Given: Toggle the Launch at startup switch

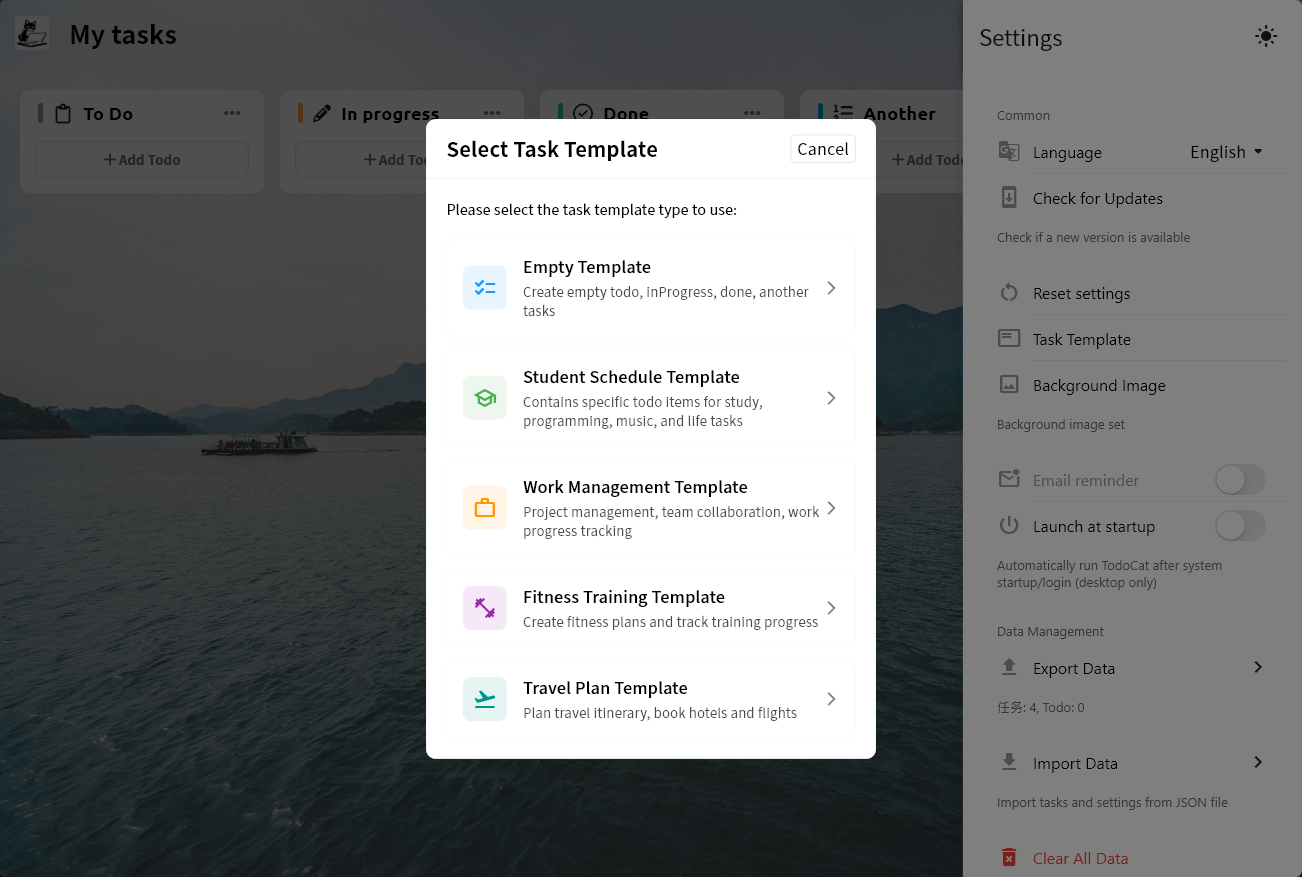Looking at the screenshot, I should tap(1240, 526).
